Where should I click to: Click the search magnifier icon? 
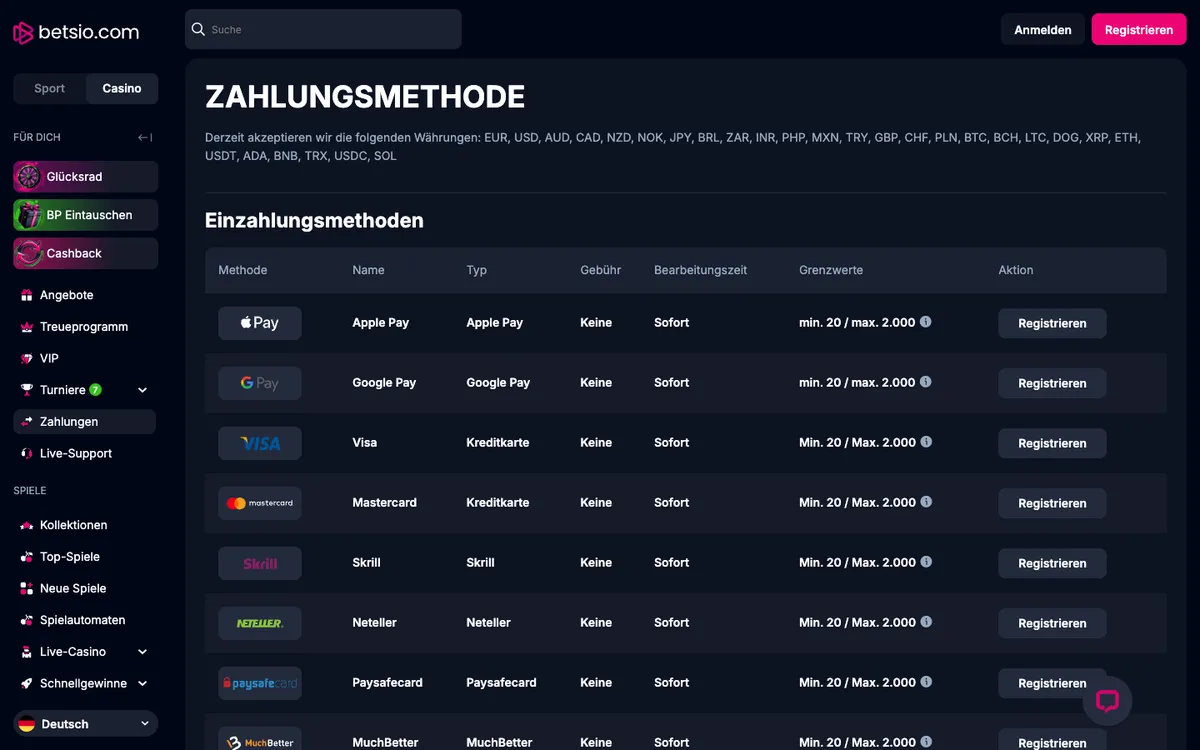[x=198, y=29]
